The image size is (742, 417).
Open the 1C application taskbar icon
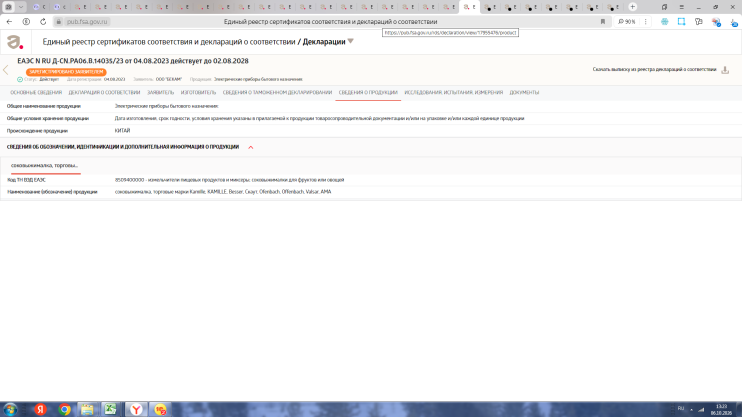[160, 409]
